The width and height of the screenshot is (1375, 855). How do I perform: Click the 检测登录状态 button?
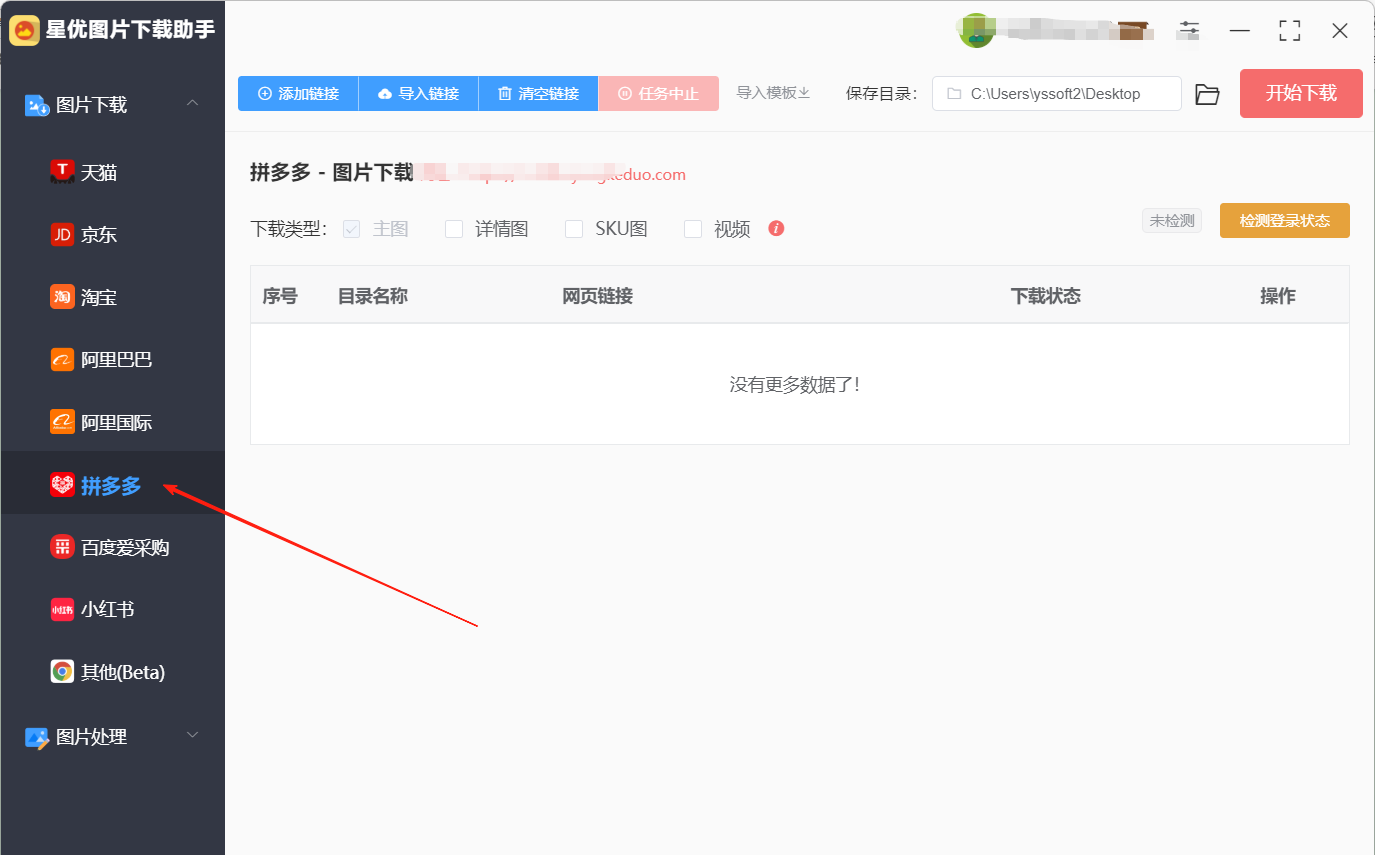[x=1285, y=221]
